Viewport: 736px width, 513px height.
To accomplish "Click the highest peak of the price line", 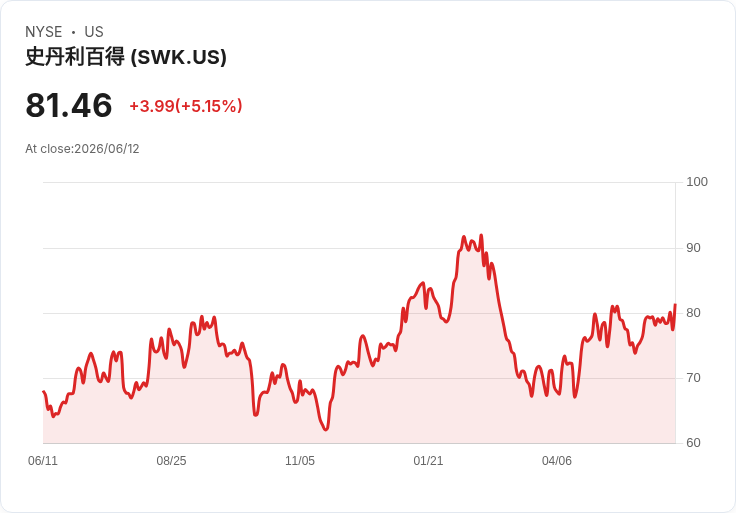I will click(x=481, y=236).
